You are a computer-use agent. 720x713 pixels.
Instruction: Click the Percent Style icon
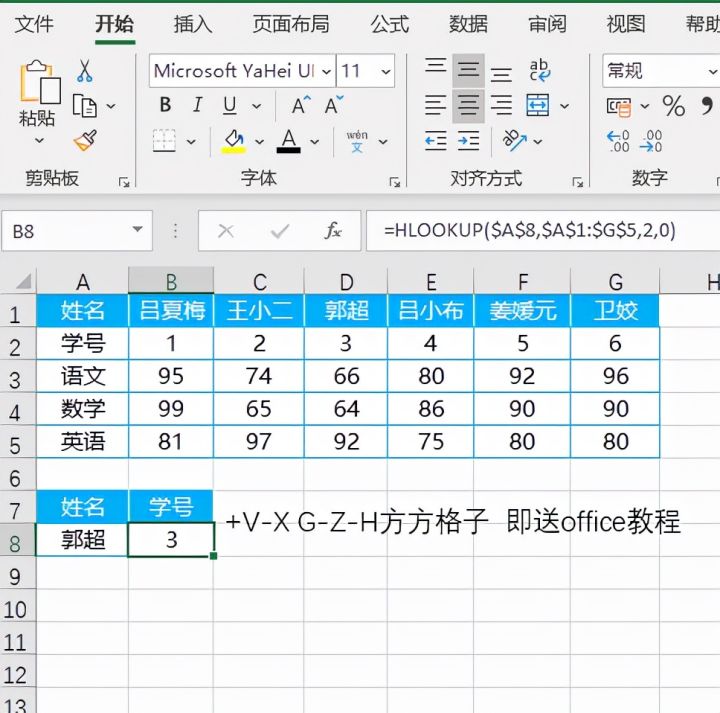pyautogui.click(x=673, y=106)
